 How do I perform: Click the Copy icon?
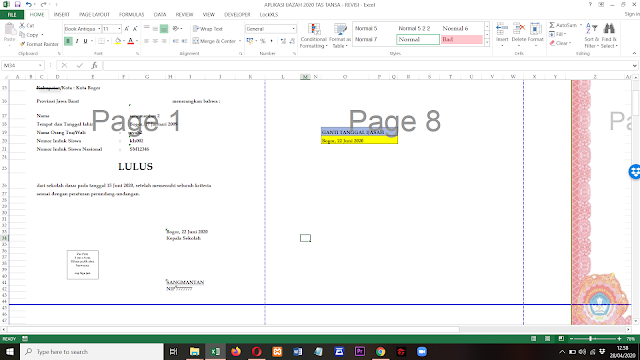22,35
